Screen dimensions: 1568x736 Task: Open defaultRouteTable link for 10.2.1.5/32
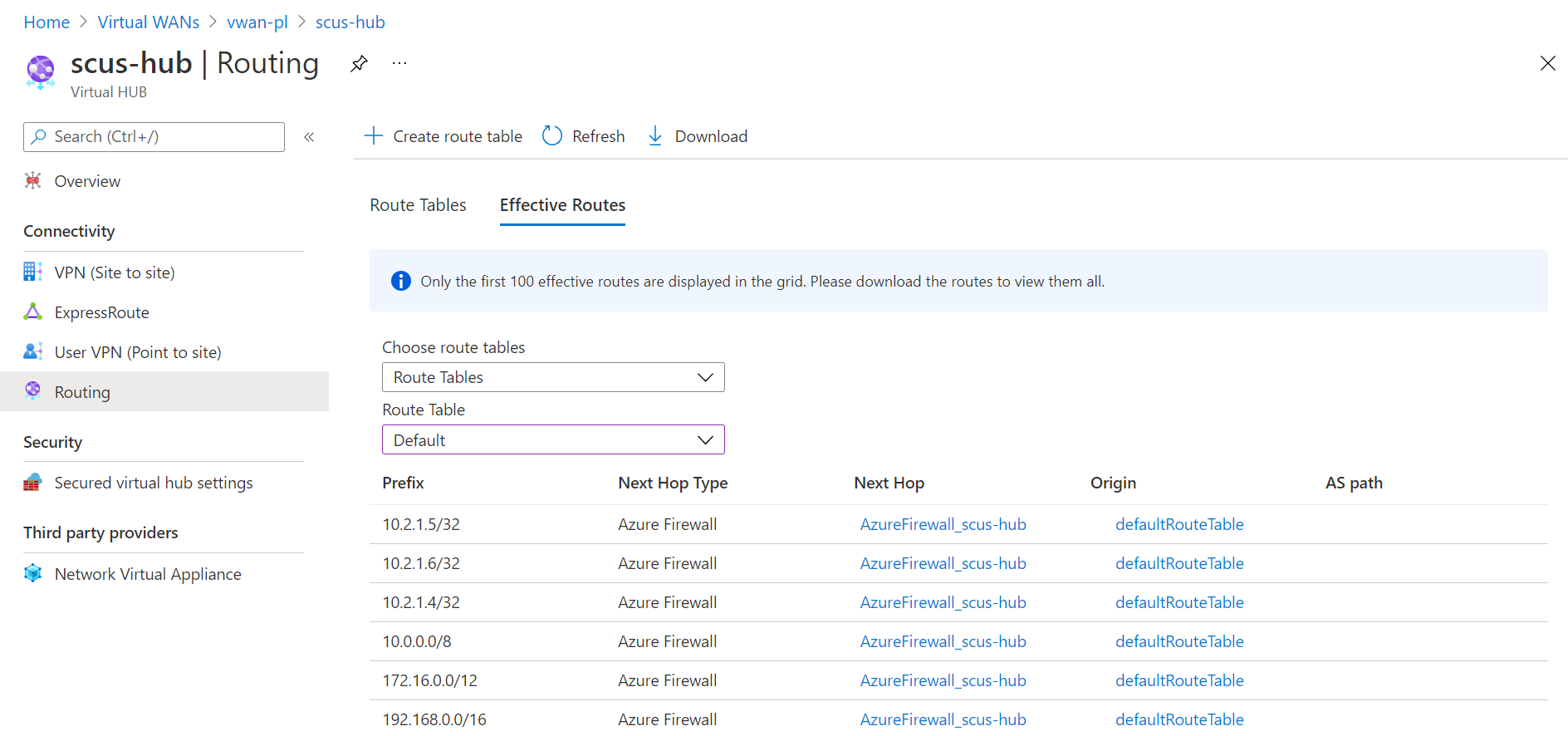[x=1179, y=524]
